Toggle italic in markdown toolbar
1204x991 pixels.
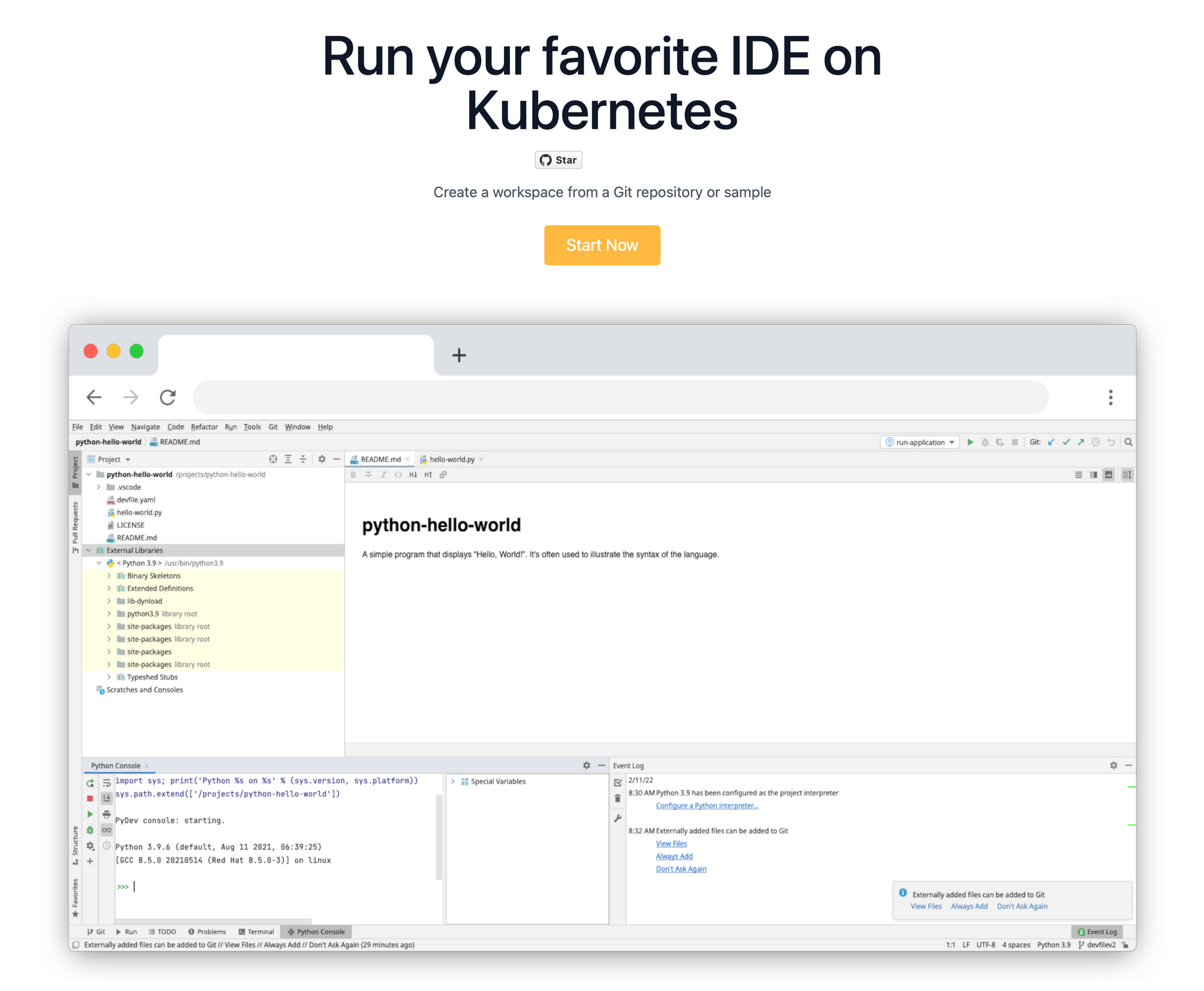tap(383, 475)
